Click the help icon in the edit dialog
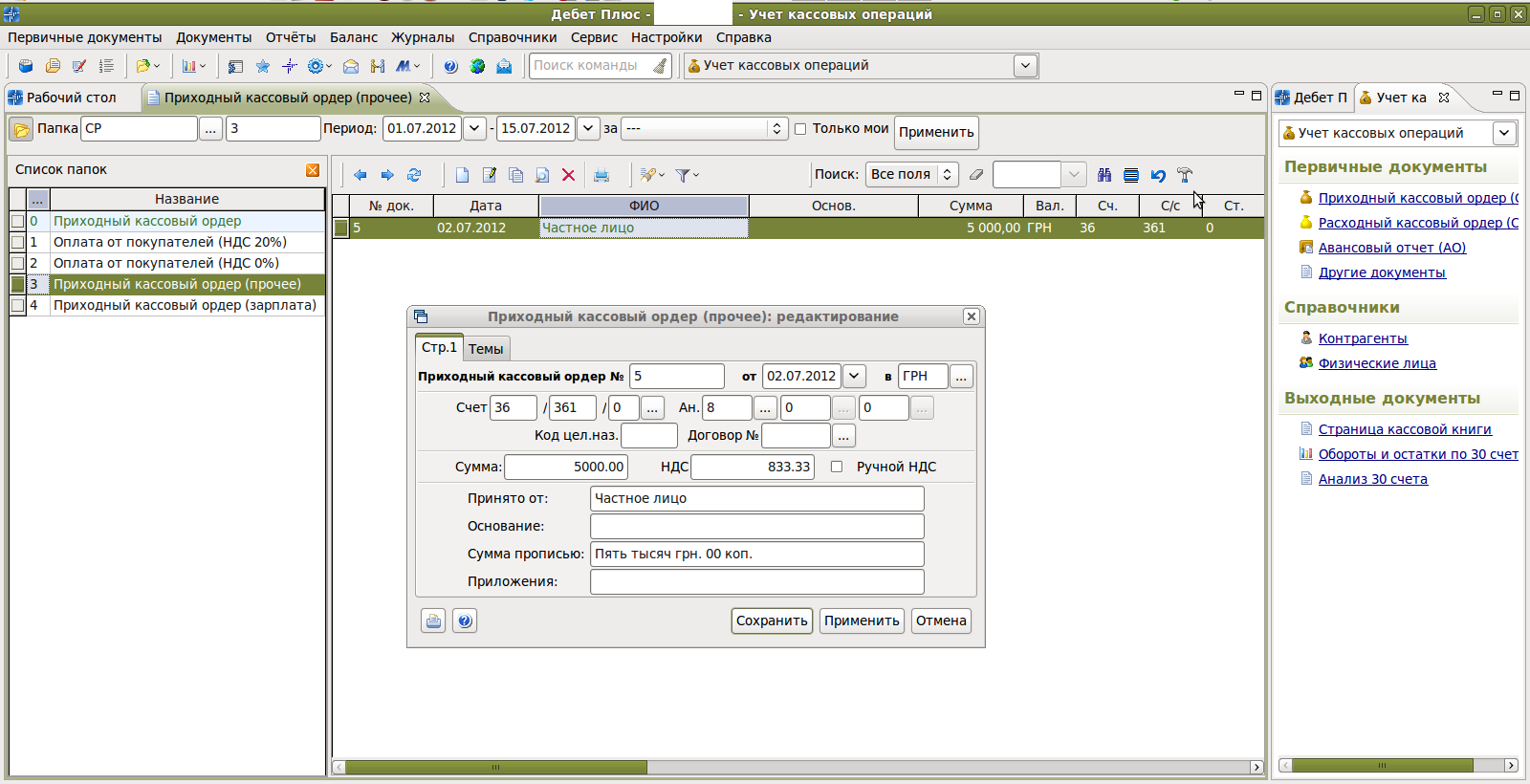This screenshot has width=1530, height=784. click(x=465, y=621)
